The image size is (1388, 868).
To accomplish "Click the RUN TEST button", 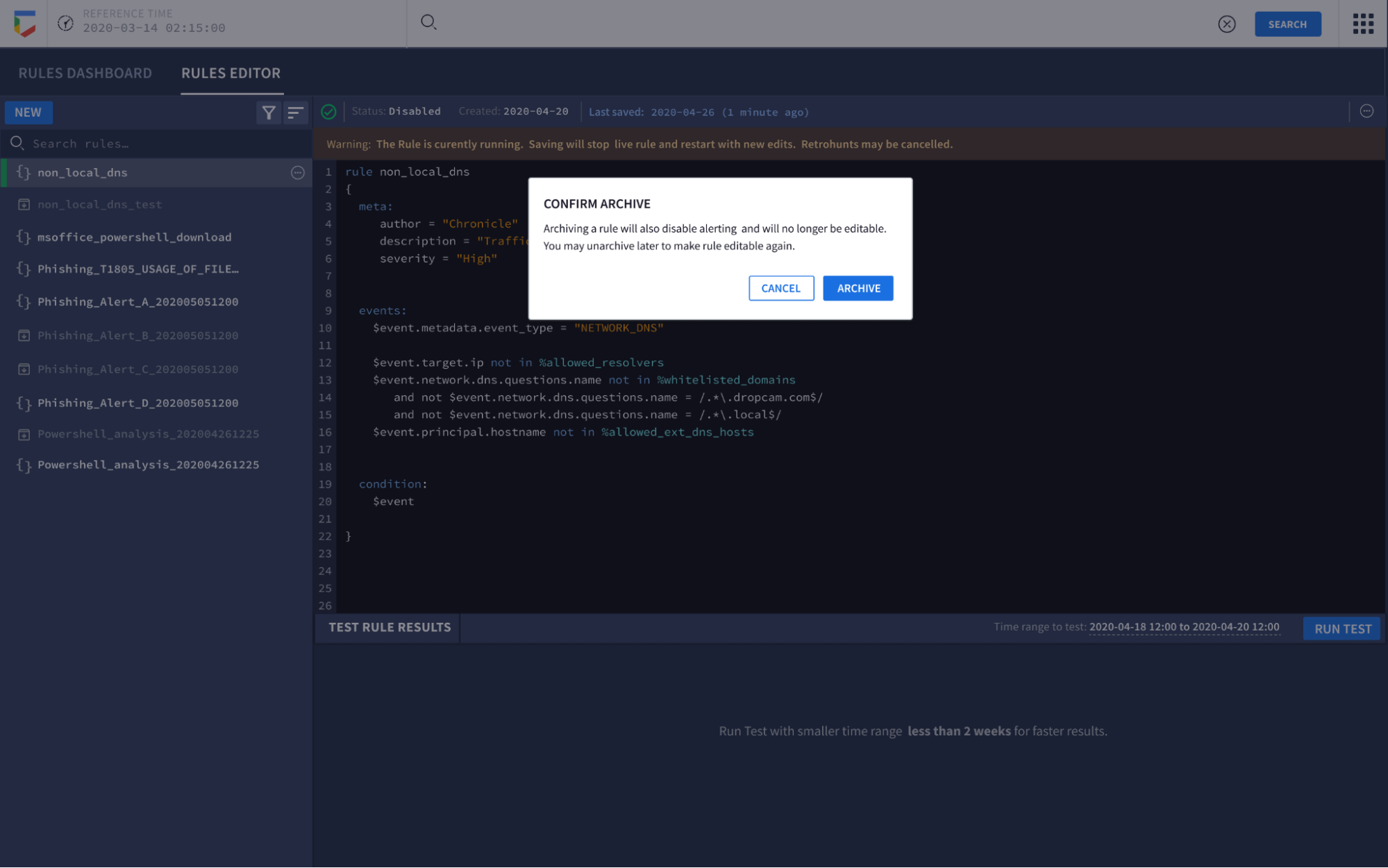I will 1344,628.
